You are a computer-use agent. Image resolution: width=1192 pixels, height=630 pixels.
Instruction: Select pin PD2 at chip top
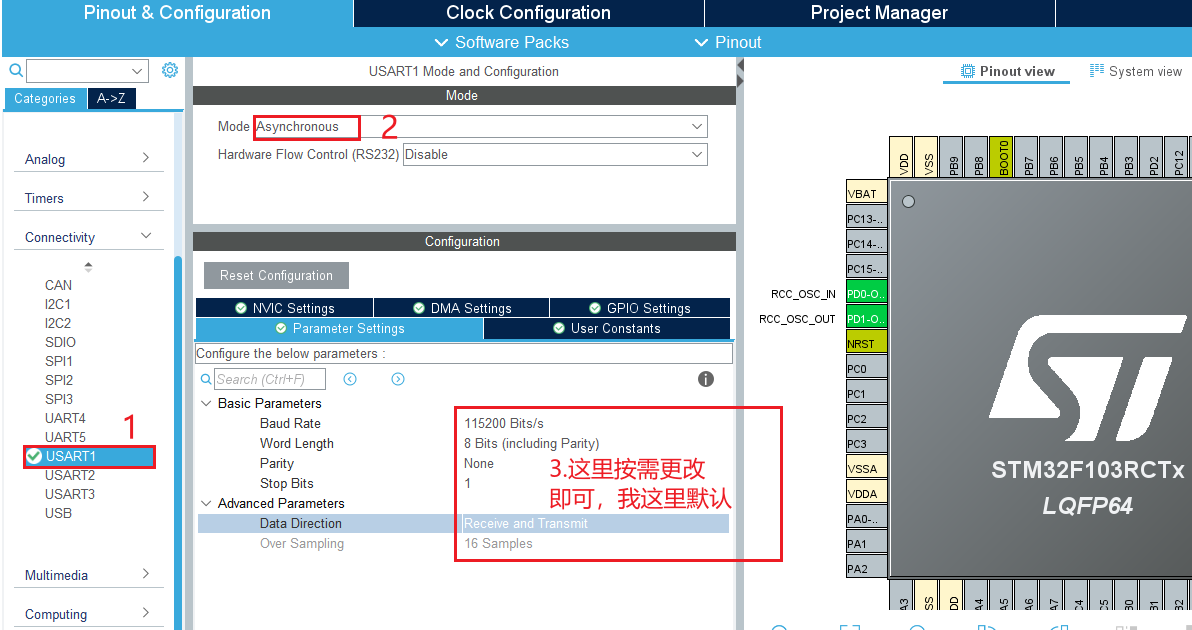pos(1154,157)
